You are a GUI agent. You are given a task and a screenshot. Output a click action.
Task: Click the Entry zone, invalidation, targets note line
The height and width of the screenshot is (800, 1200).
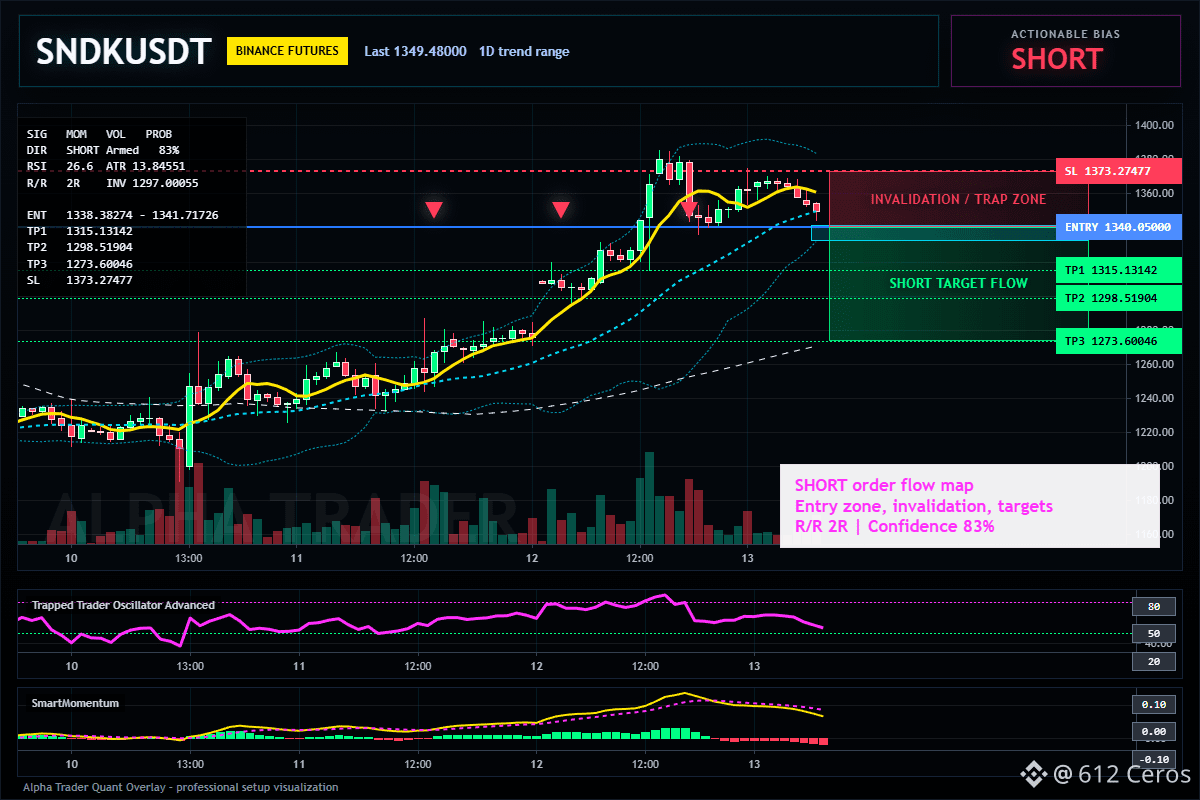pyautogui.click(x=924, y=506)
